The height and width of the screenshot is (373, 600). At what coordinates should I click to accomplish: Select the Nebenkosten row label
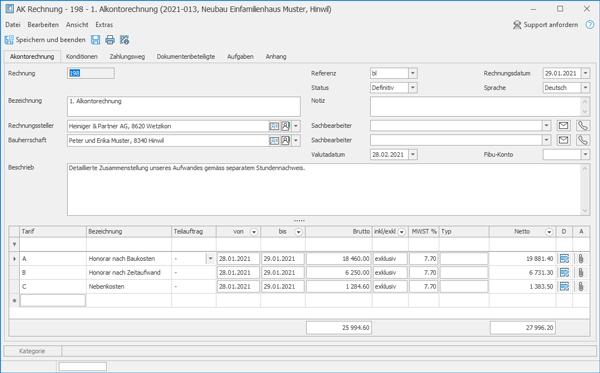[106, 287]
